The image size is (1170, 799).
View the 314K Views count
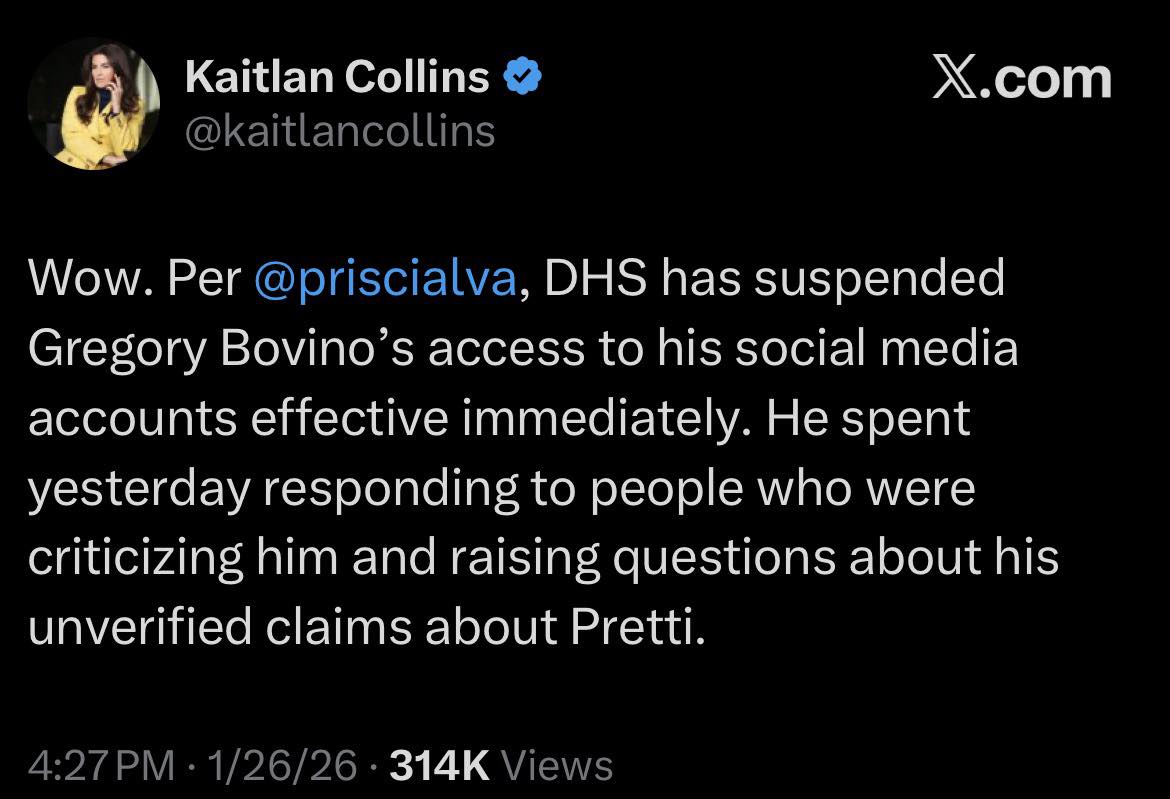(x=499, y=765)
